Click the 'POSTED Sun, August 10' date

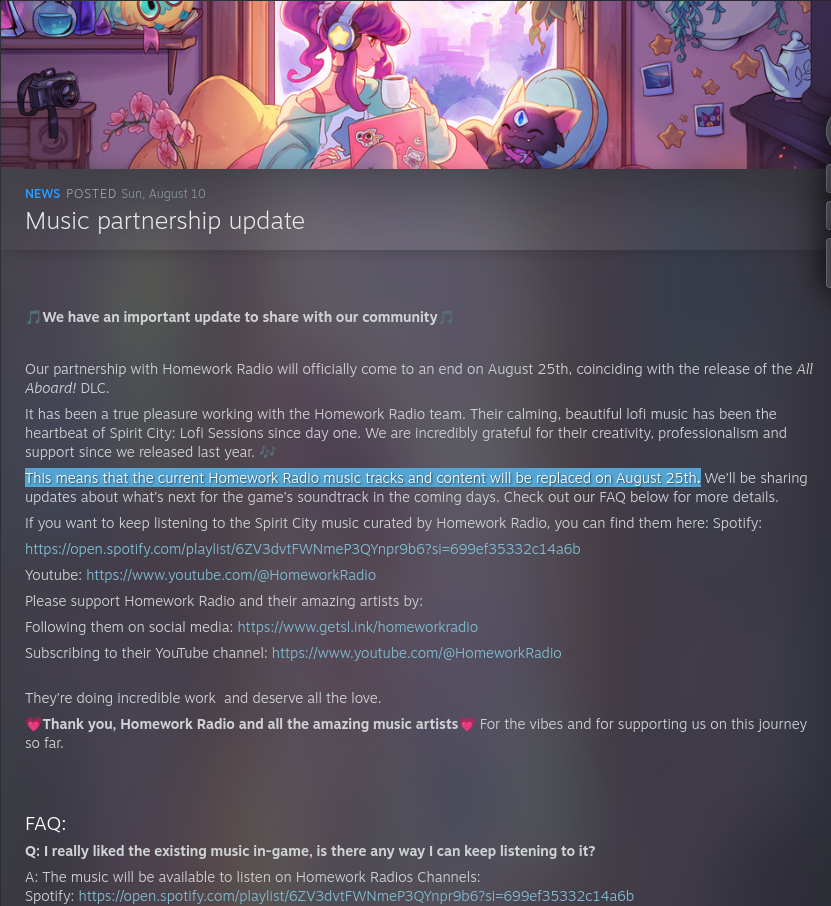135,194
